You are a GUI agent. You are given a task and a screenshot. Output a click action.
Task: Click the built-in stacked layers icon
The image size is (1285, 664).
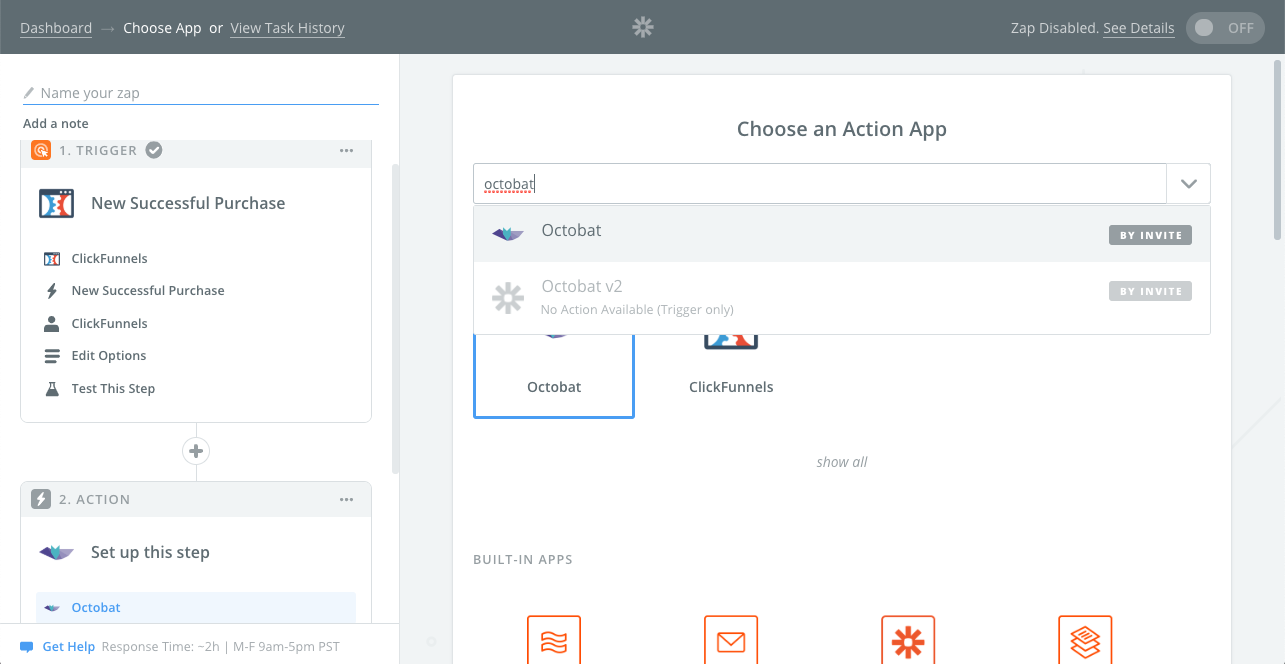[x=1085, y=641]
